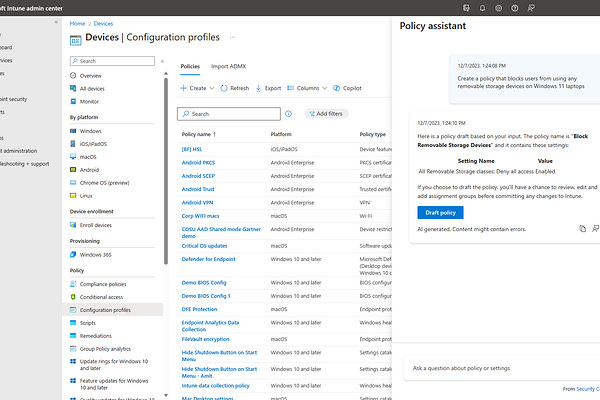Image resolution: width=600 pixels, height=400 pixels.
Task: Open the Android PKCS policy
Action: (x=198, y=162)
